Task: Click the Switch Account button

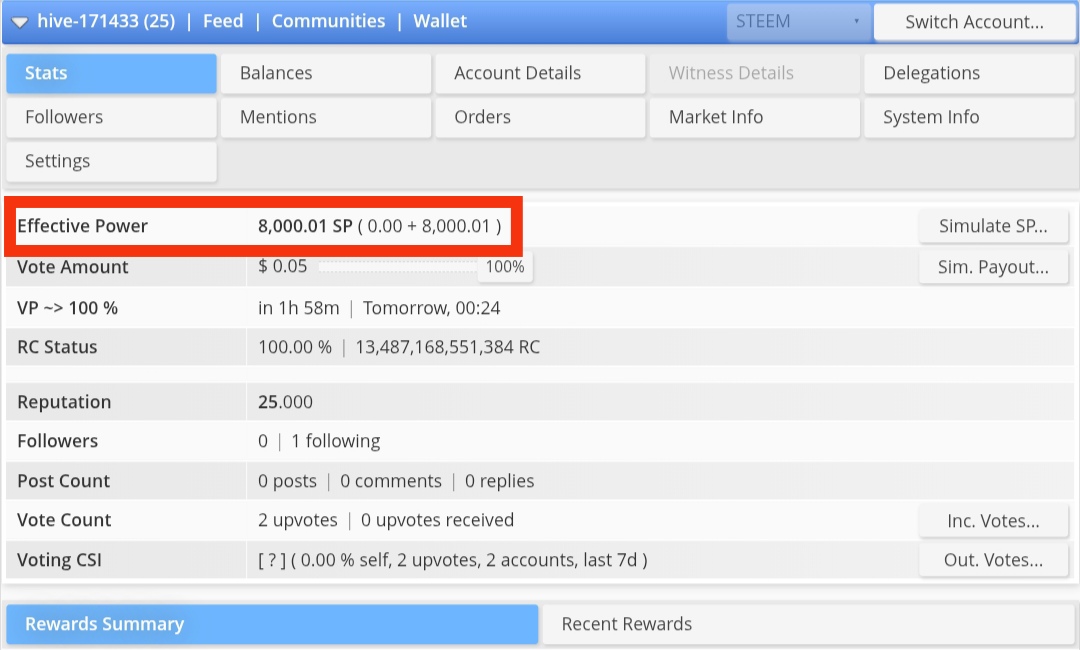Action: [x=974, y=22]
